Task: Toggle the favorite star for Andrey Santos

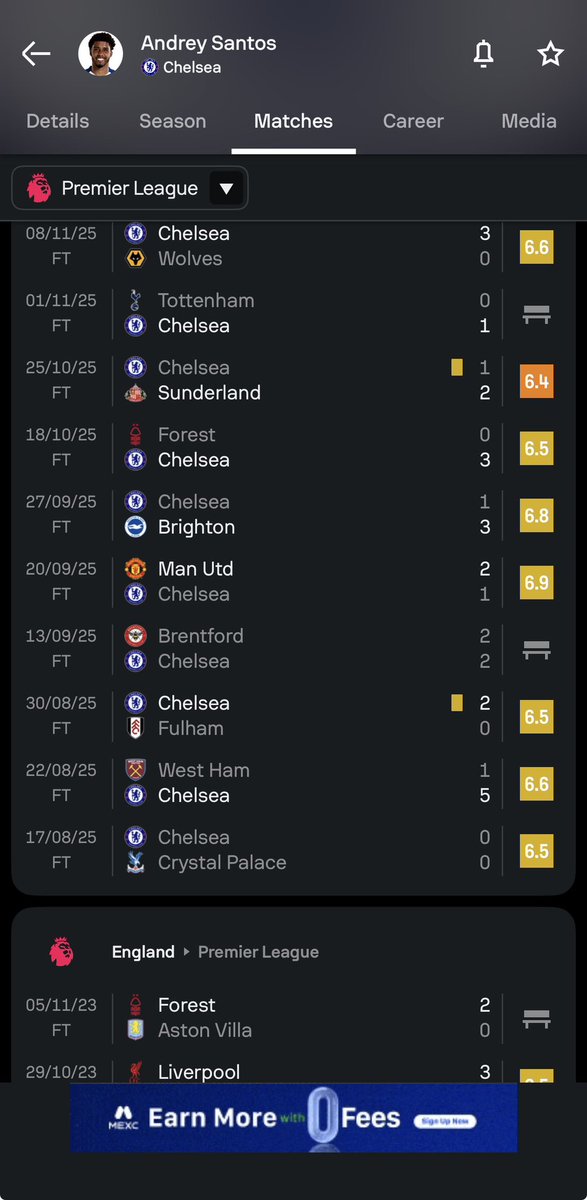Action: 551,54
